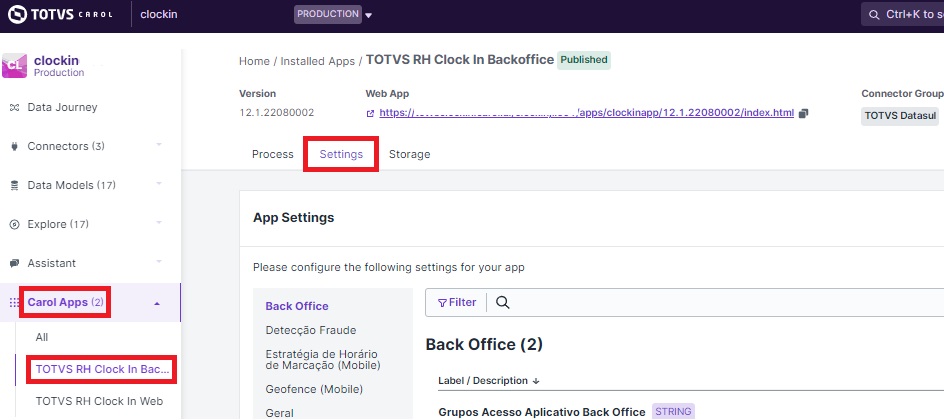944x420 pixels.
Task: Click the search magnifier in top bar
Action: (874, 14)
